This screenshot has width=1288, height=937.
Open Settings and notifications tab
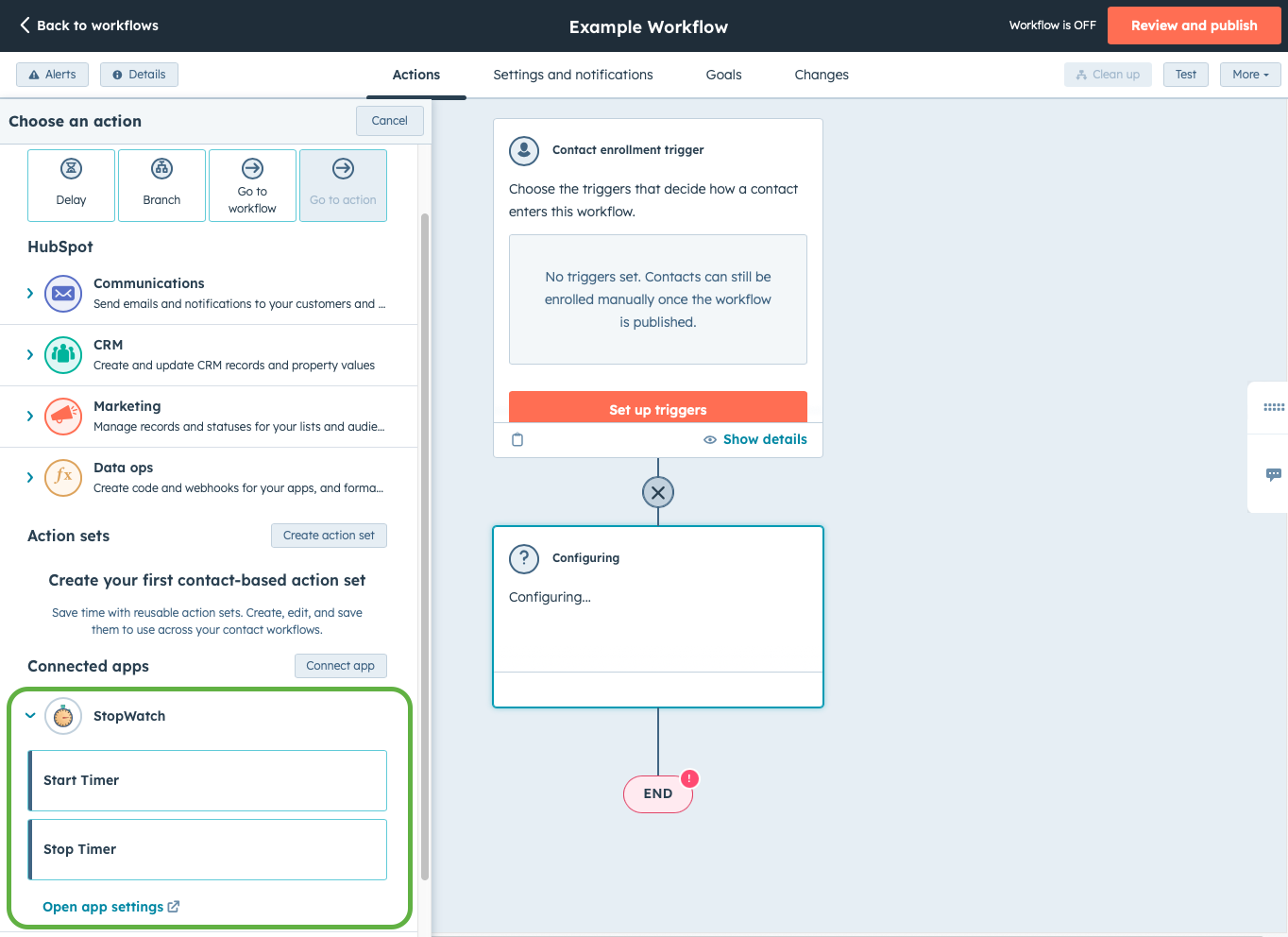[573, 75]
